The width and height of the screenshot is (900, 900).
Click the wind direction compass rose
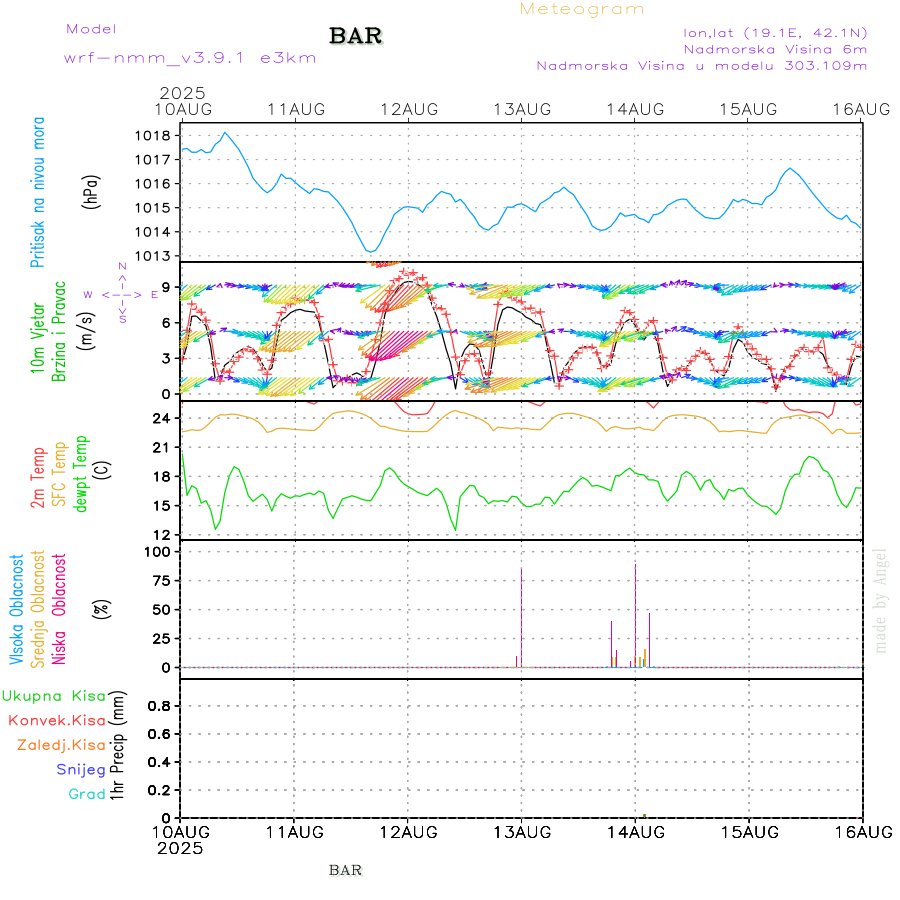tap(121, 294)
